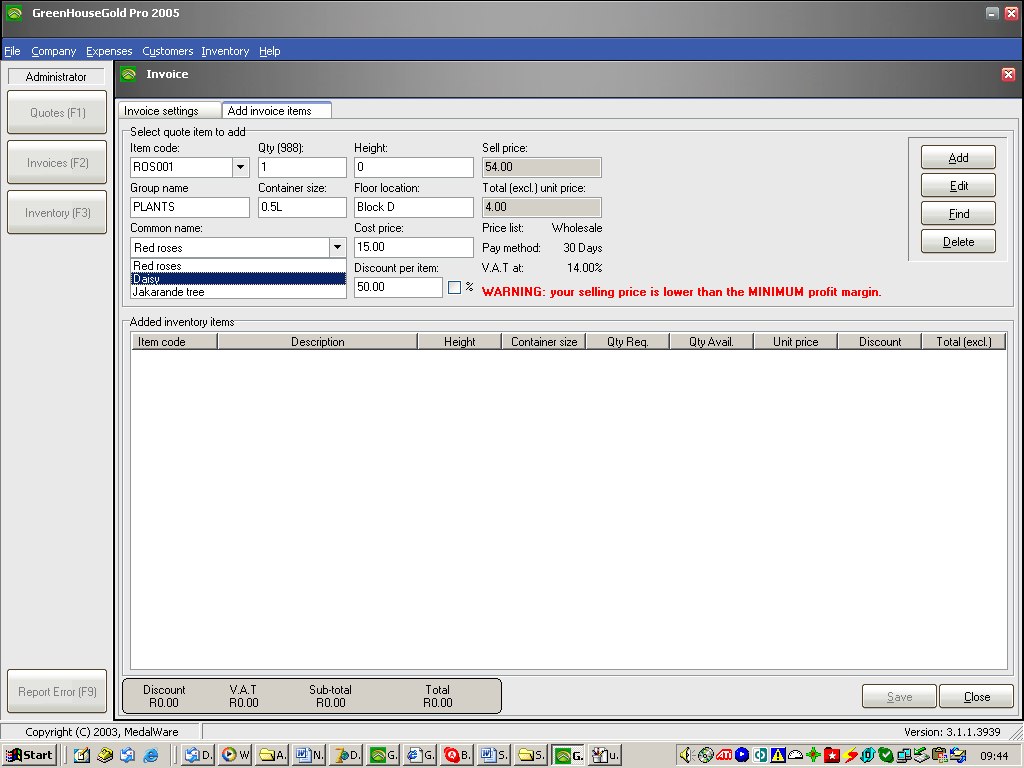Screen dimensions: 1024x768
Task: Click the GreenHouseGold logo in the title bar
Action: 14,13
